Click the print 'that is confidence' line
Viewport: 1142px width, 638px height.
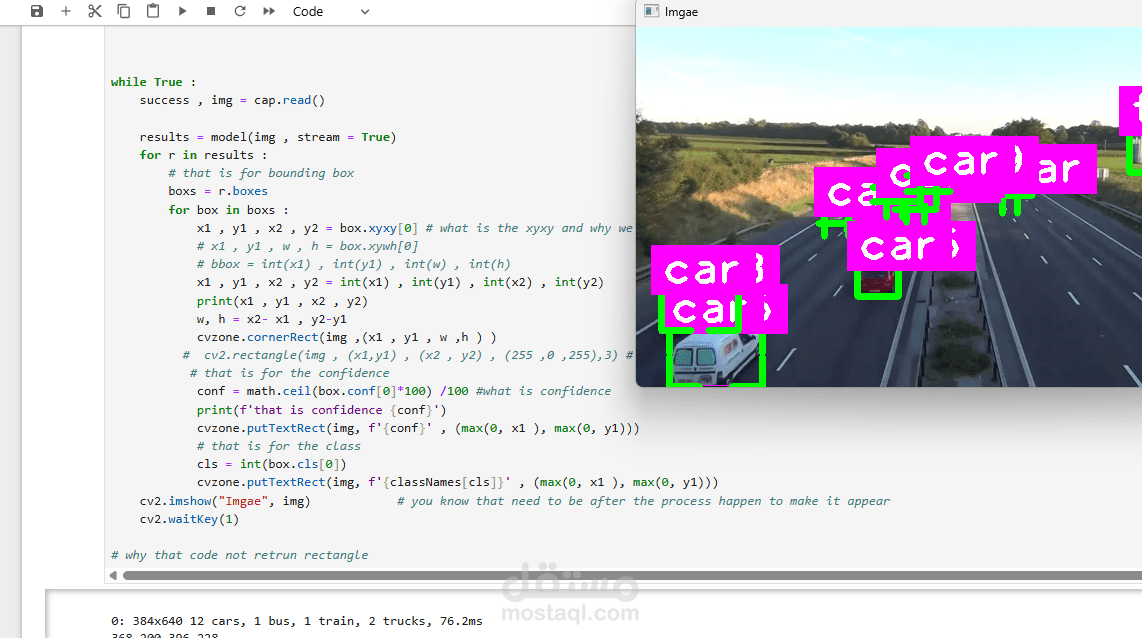coord(321,410)
